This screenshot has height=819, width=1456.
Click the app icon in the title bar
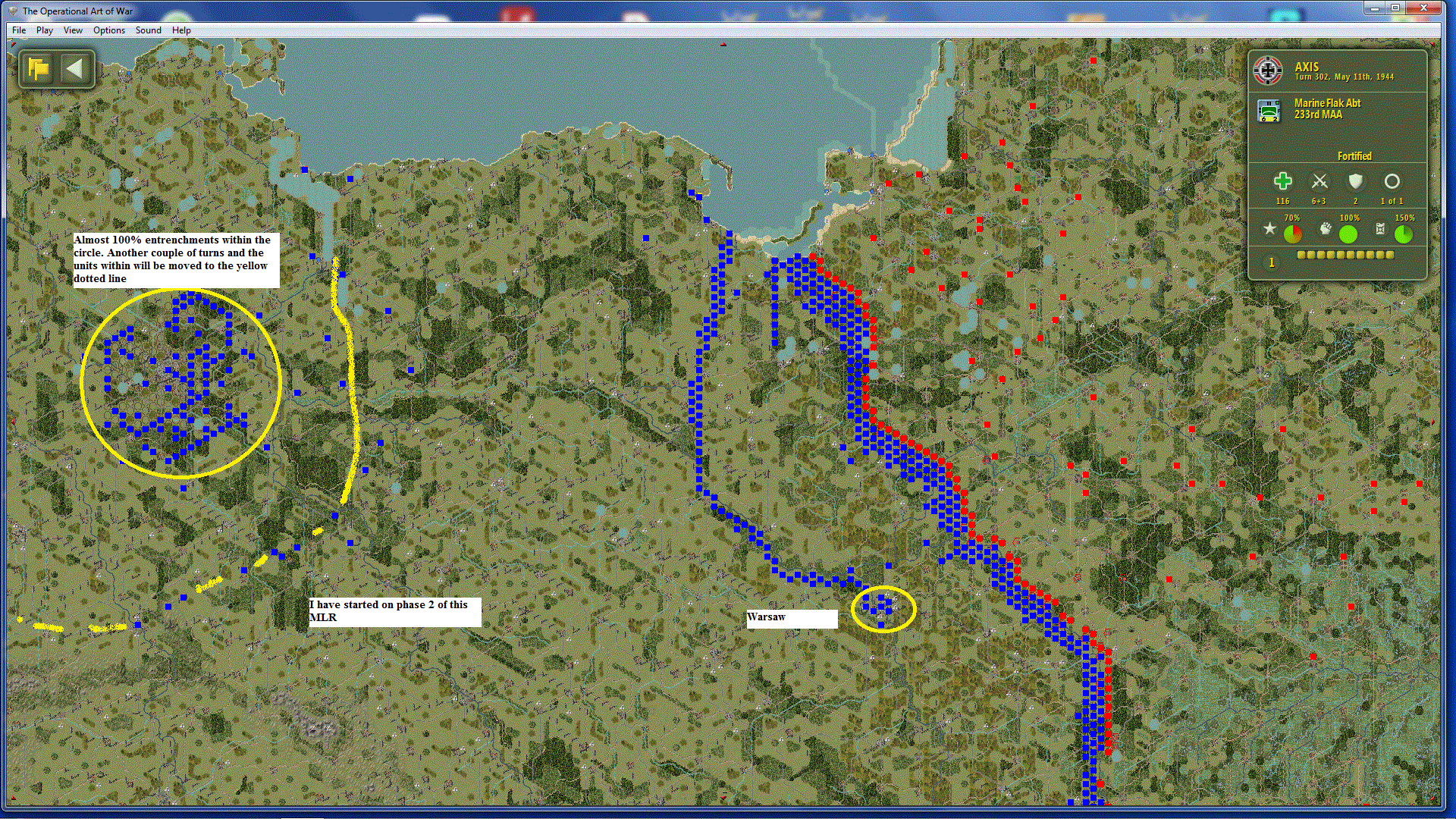(x=13, y=11)
